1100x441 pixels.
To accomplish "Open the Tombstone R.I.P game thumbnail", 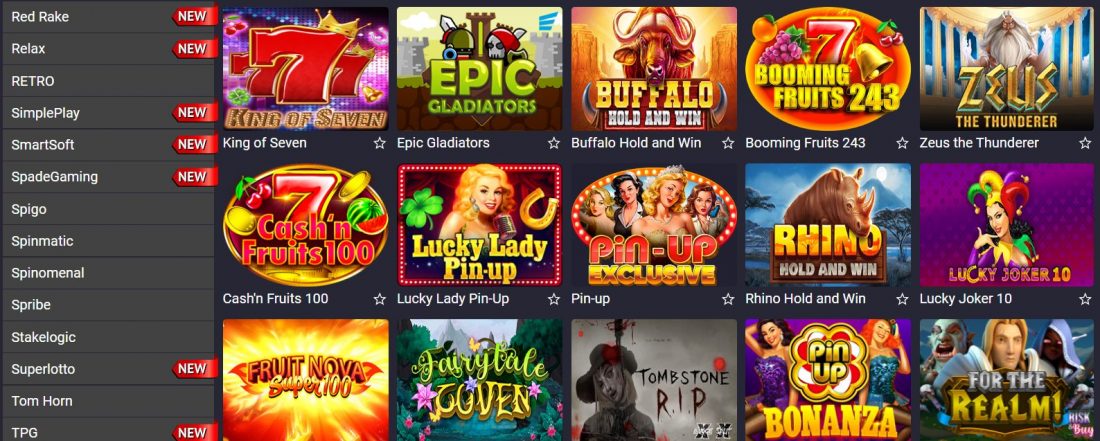I will click(x=654, y=380).
